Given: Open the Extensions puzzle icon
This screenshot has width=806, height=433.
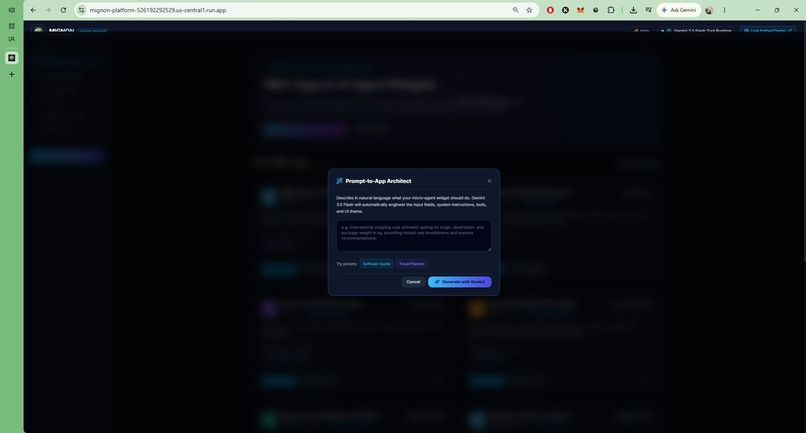Looking at the screenshot, I should coord(611,10).
